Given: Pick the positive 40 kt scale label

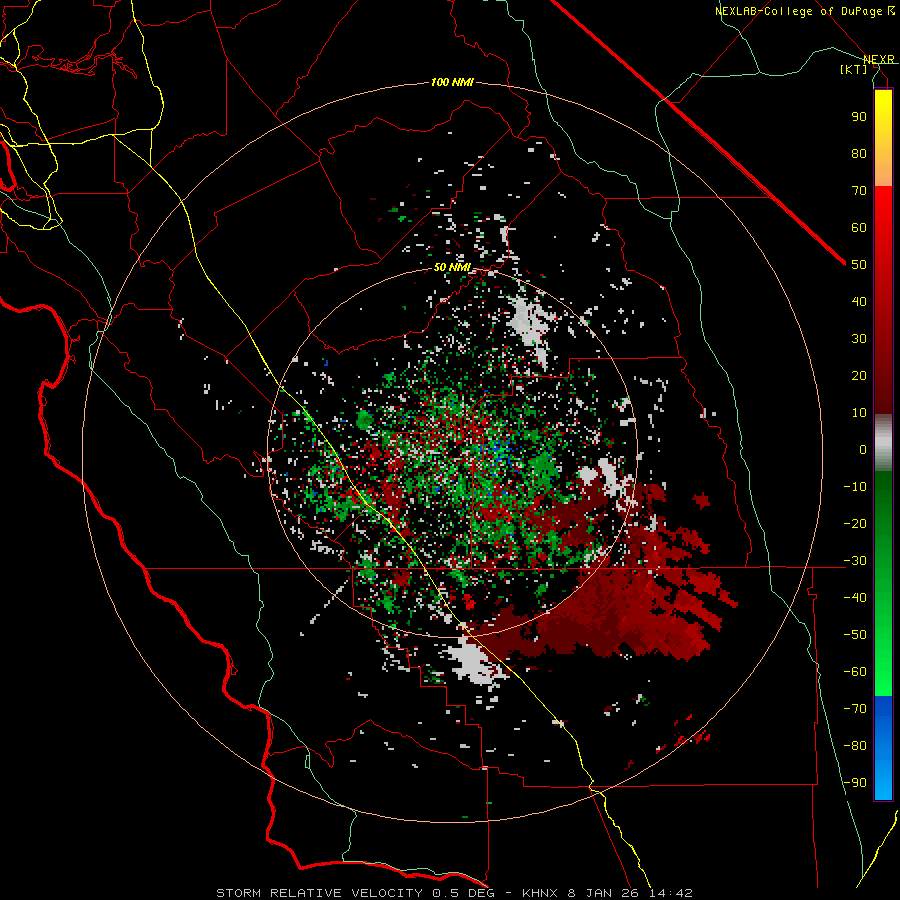Looking at the screenshot, I should (x=859, y=301).
